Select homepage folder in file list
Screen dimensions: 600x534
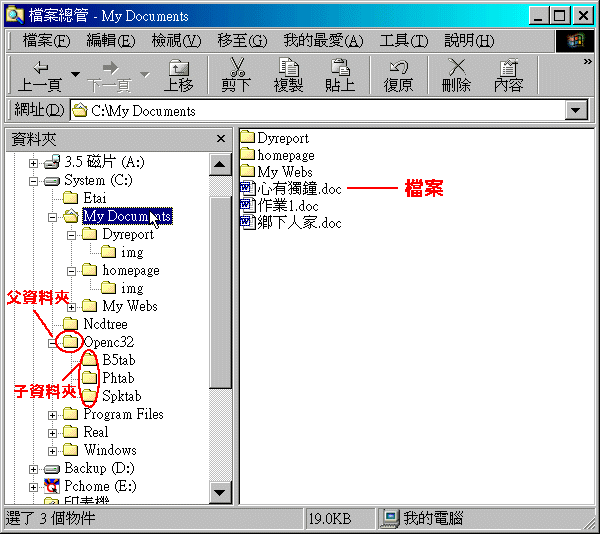coord(278,155)
